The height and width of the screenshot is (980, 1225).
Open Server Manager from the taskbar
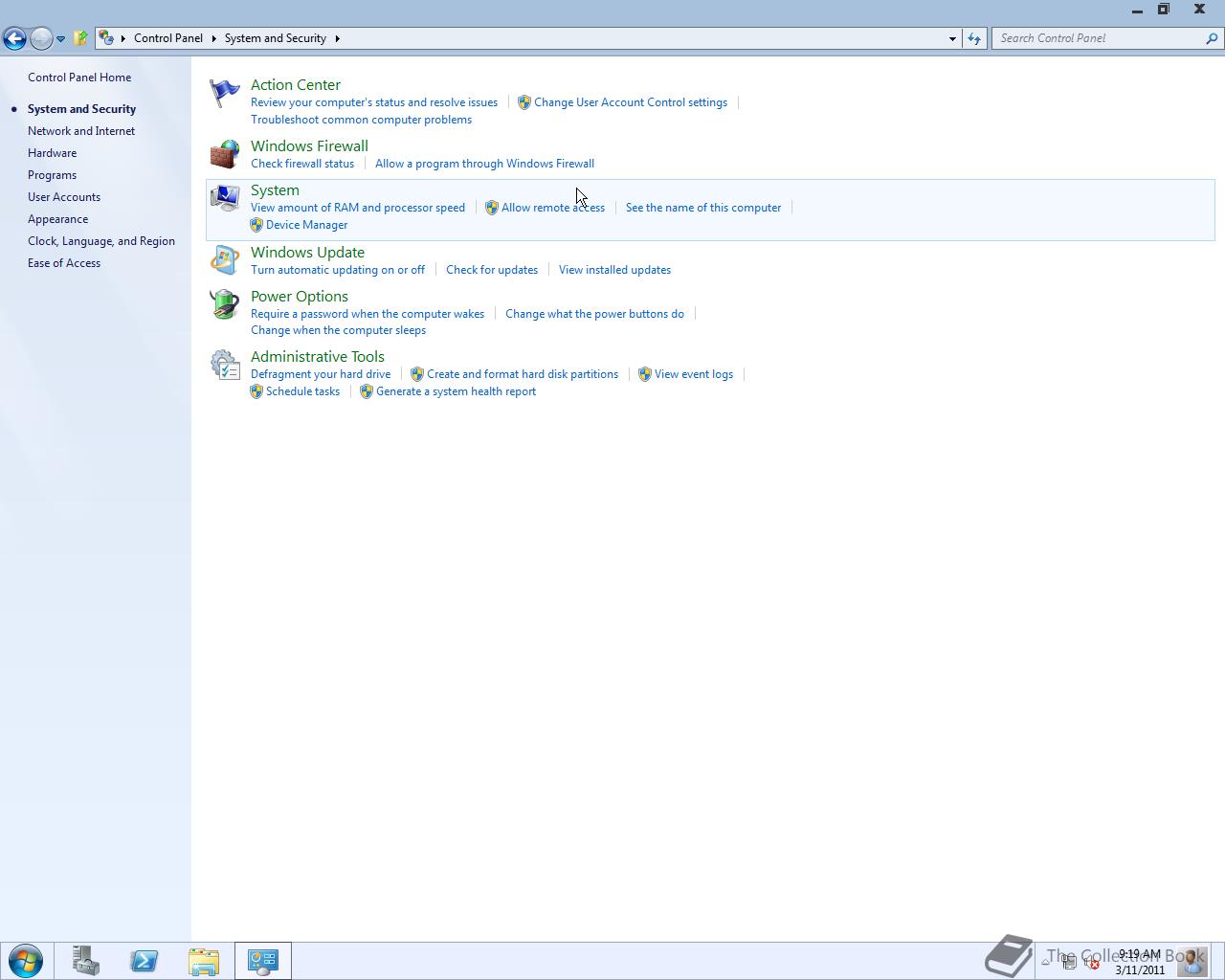[85, 961]
